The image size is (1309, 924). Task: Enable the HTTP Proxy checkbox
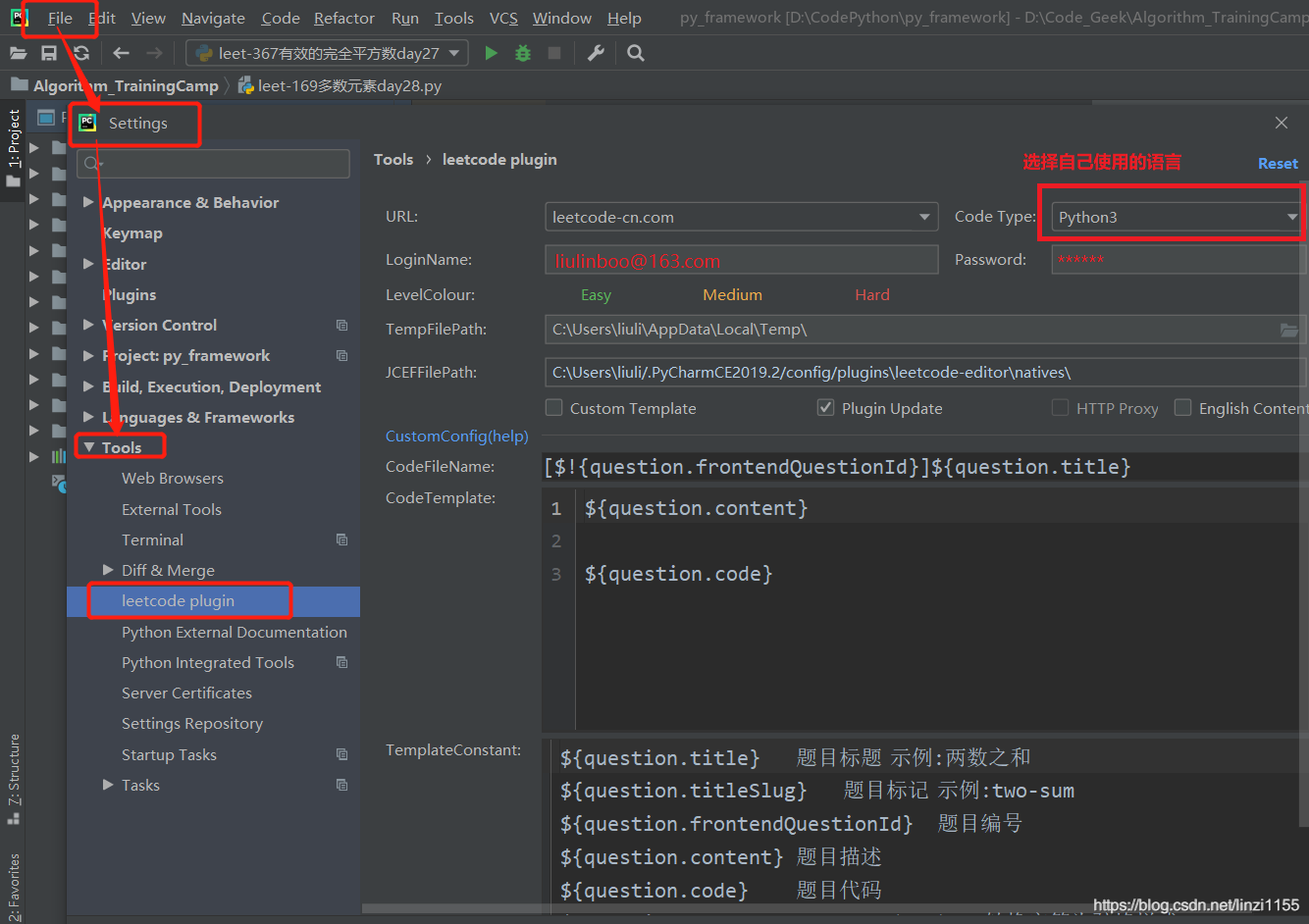[x=1061, y=407]
